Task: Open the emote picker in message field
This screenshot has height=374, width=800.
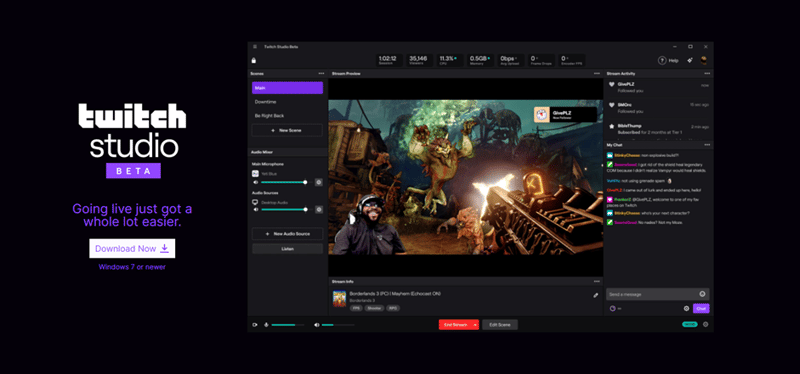Action: 703,294
